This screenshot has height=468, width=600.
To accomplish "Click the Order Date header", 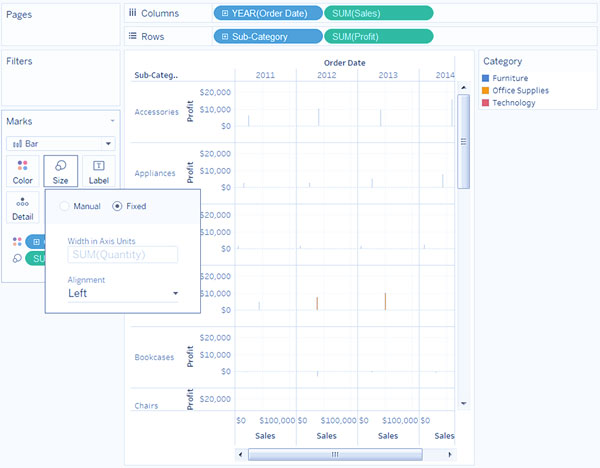I will pos(344,63).
